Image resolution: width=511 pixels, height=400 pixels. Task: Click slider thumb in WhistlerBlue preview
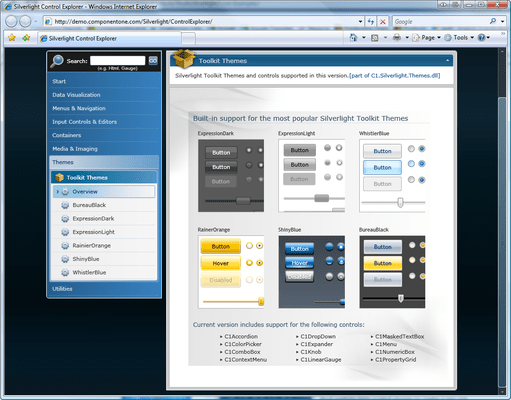(x=400, y=202)
